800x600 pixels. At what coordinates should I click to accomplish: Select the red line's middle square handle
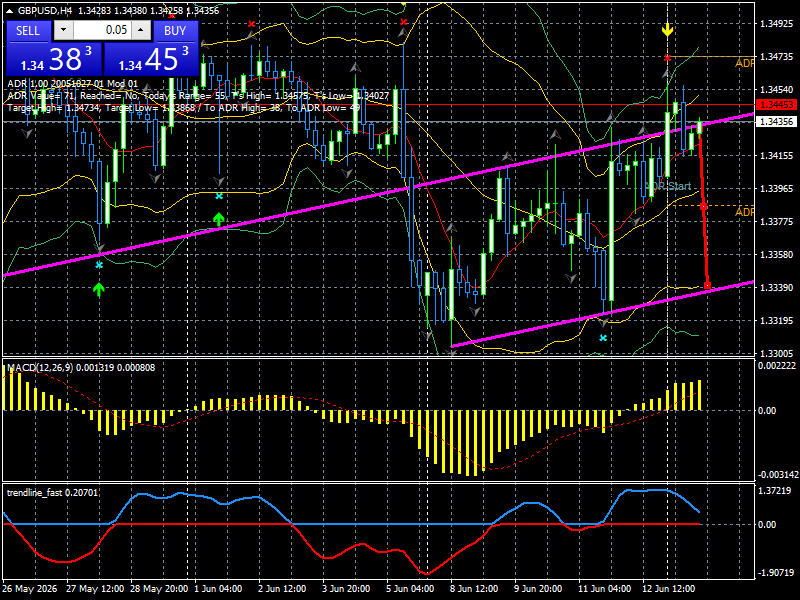click(704, 207)
